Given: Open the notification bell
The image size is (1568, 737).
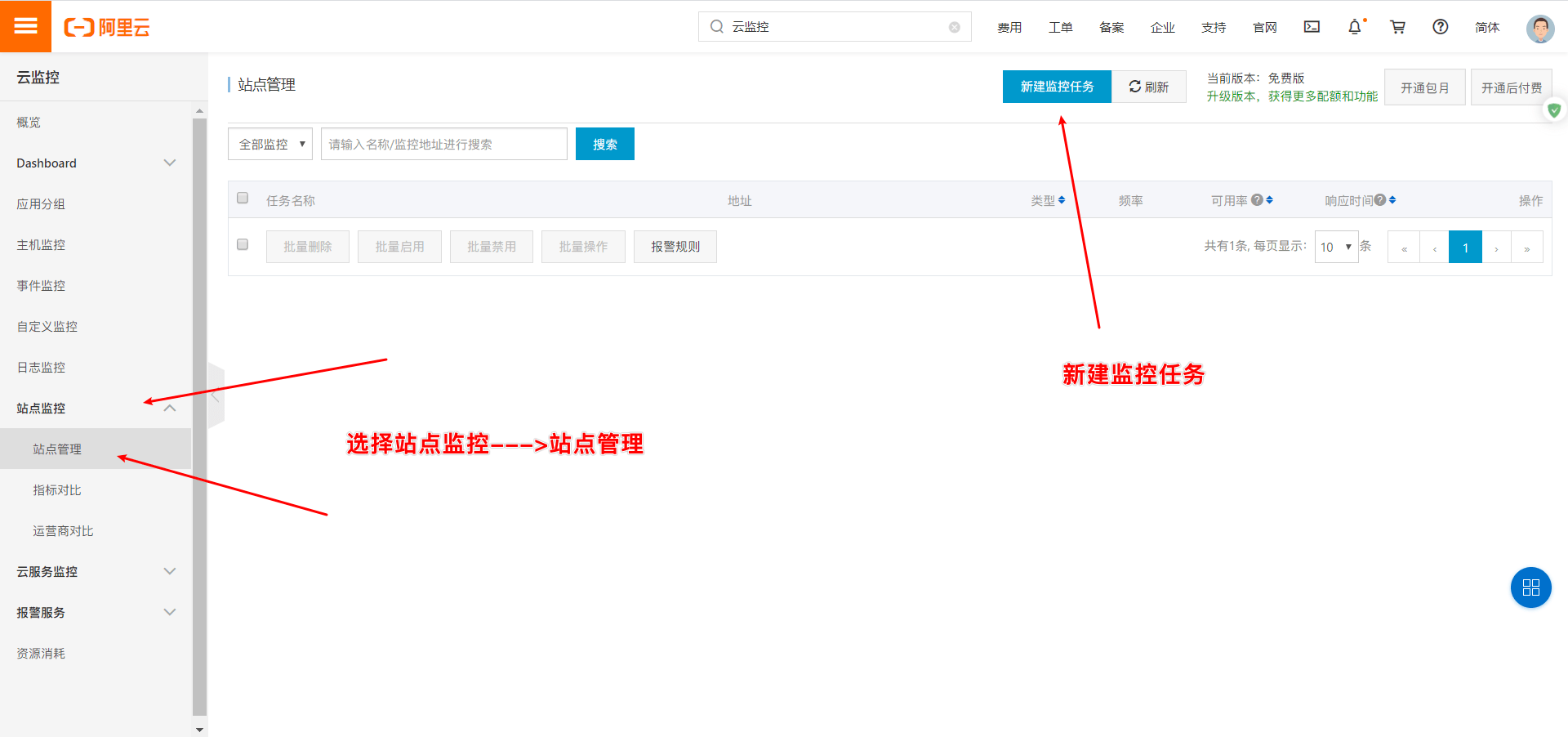Looking at the screenshot, I should 1354,27.
